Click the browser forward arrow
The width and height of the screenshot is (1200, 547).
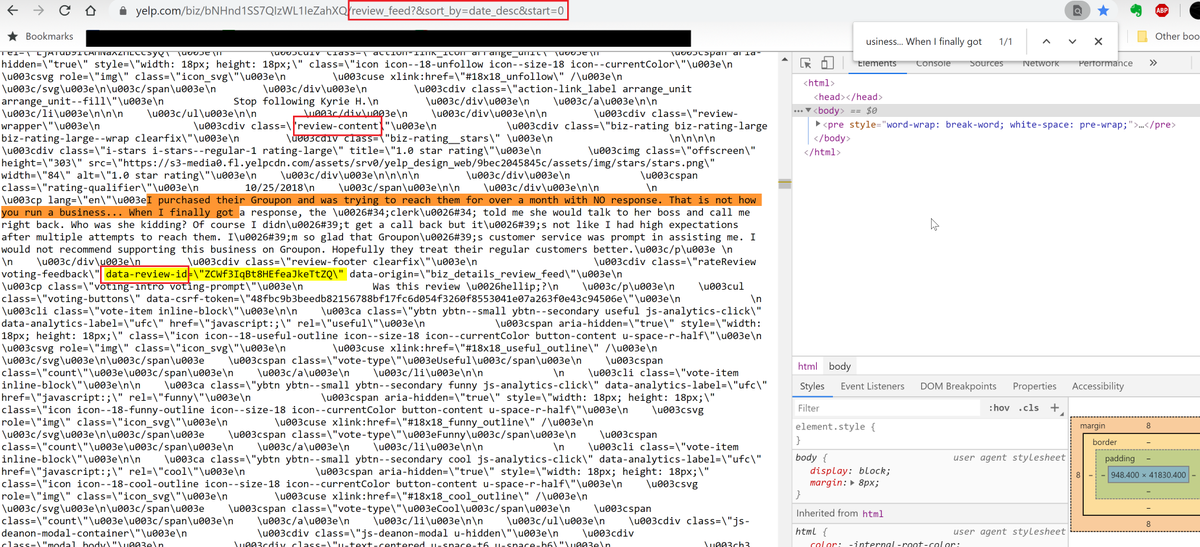point(39,11)
